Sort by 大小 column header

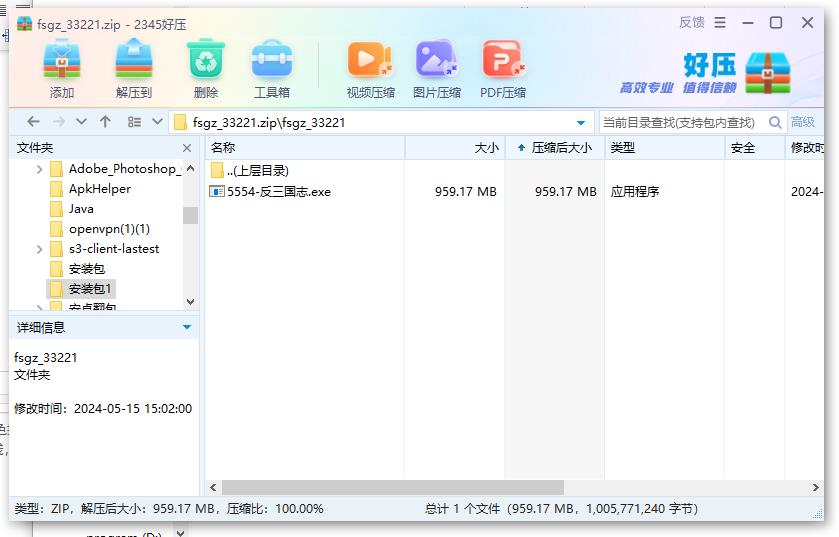tap(455, 148)
